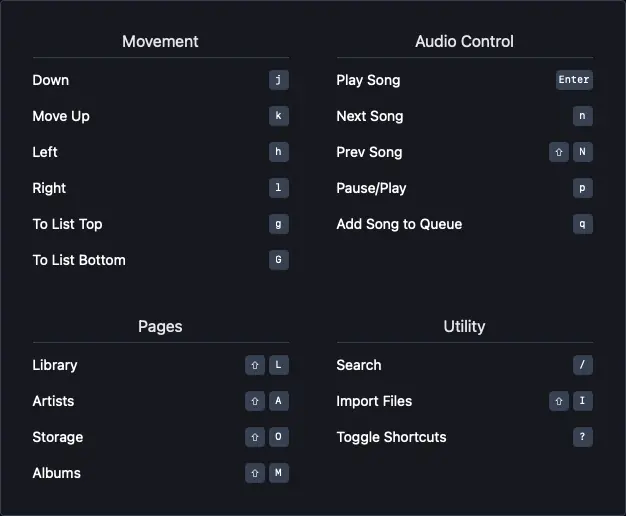Click the slash key badge for Search
Image resolution: width=626 pixels, height=516 pixels.
582,365
